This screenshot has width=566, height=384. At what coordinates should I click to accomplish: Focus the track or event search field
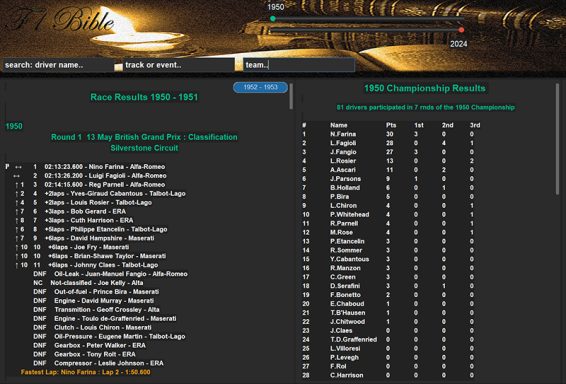(x=178, y=65)
